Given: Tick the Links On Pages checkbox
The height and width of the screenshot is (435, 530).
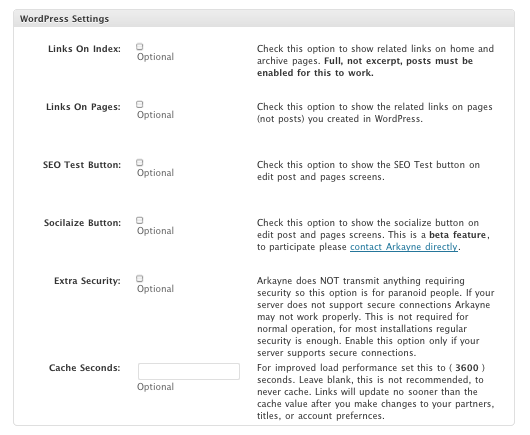Looking at the screenshot, I should [x=140, y=104].
